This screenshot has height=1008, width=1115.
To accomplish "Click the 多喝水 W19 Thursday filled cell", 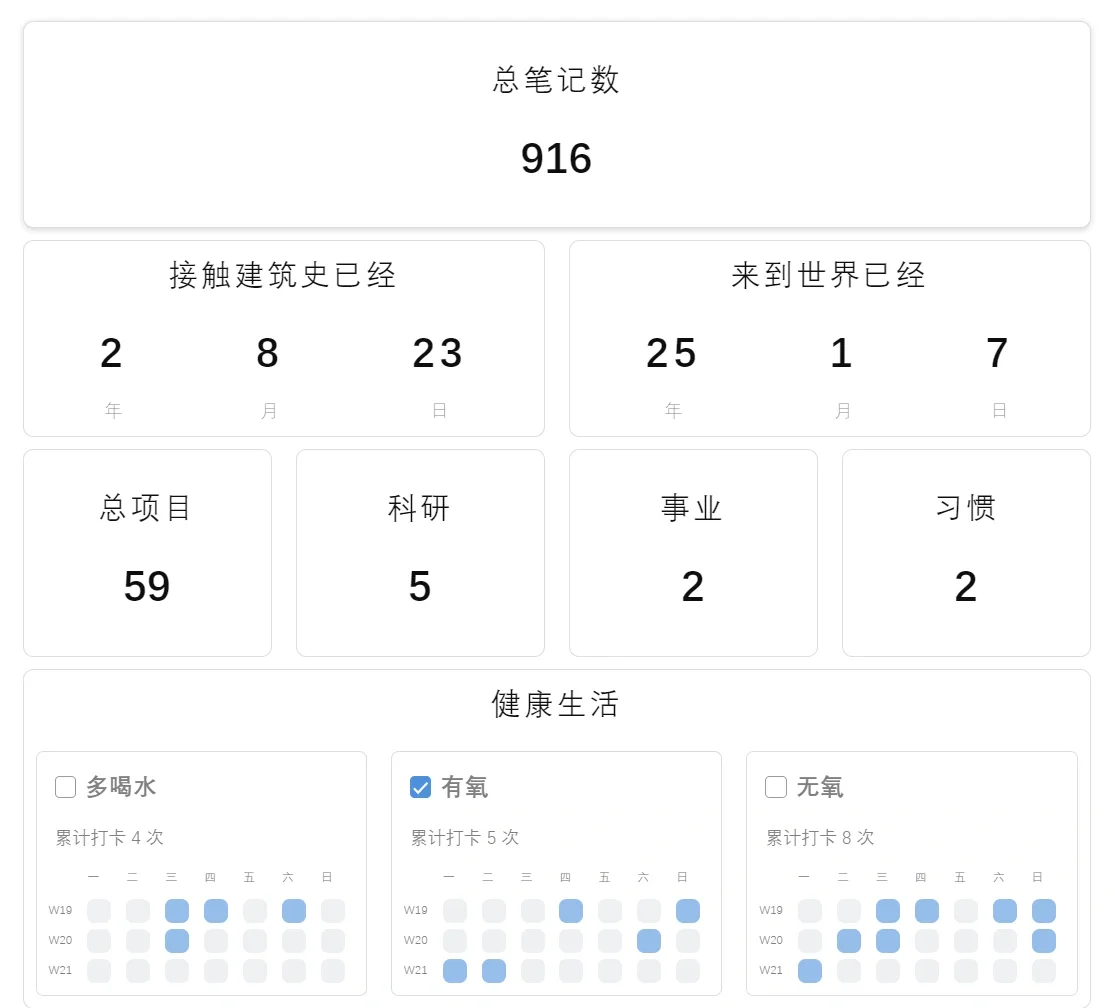I will 216,911.
